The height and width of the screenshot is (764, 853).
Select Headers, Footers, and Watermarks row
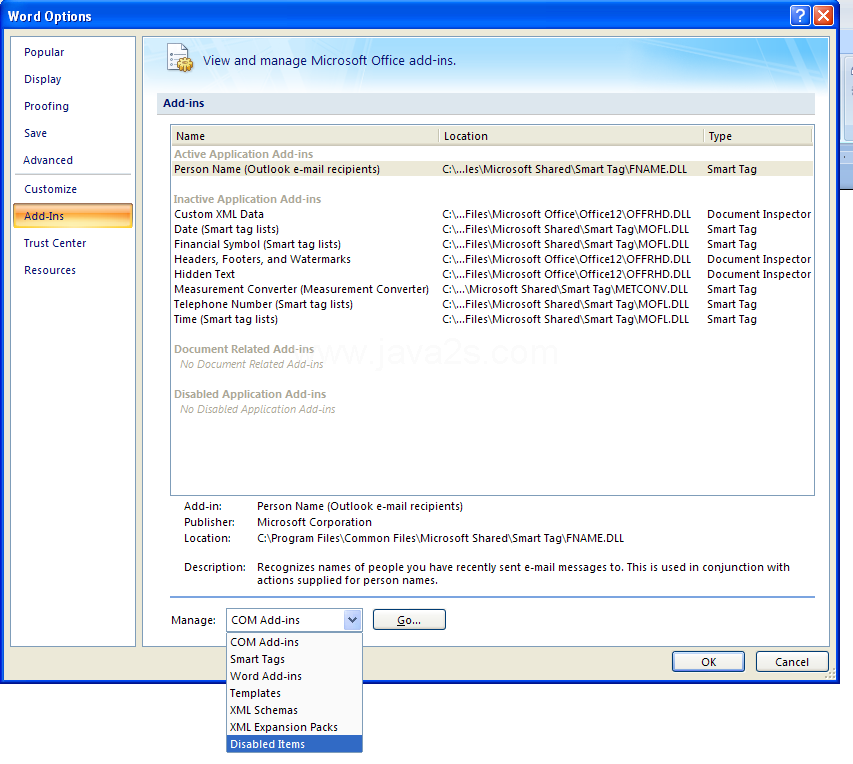[x=492, y=260]
